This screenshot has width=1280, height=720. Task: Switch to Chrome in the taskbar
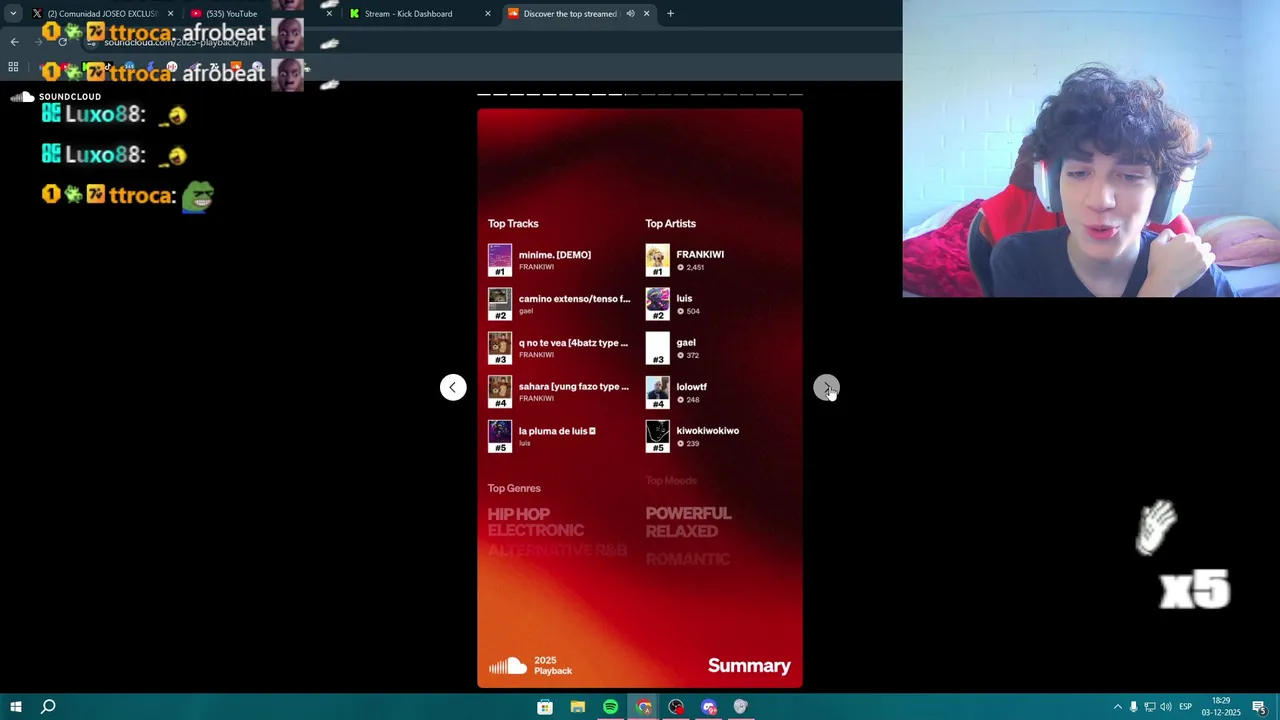(643, 707)
